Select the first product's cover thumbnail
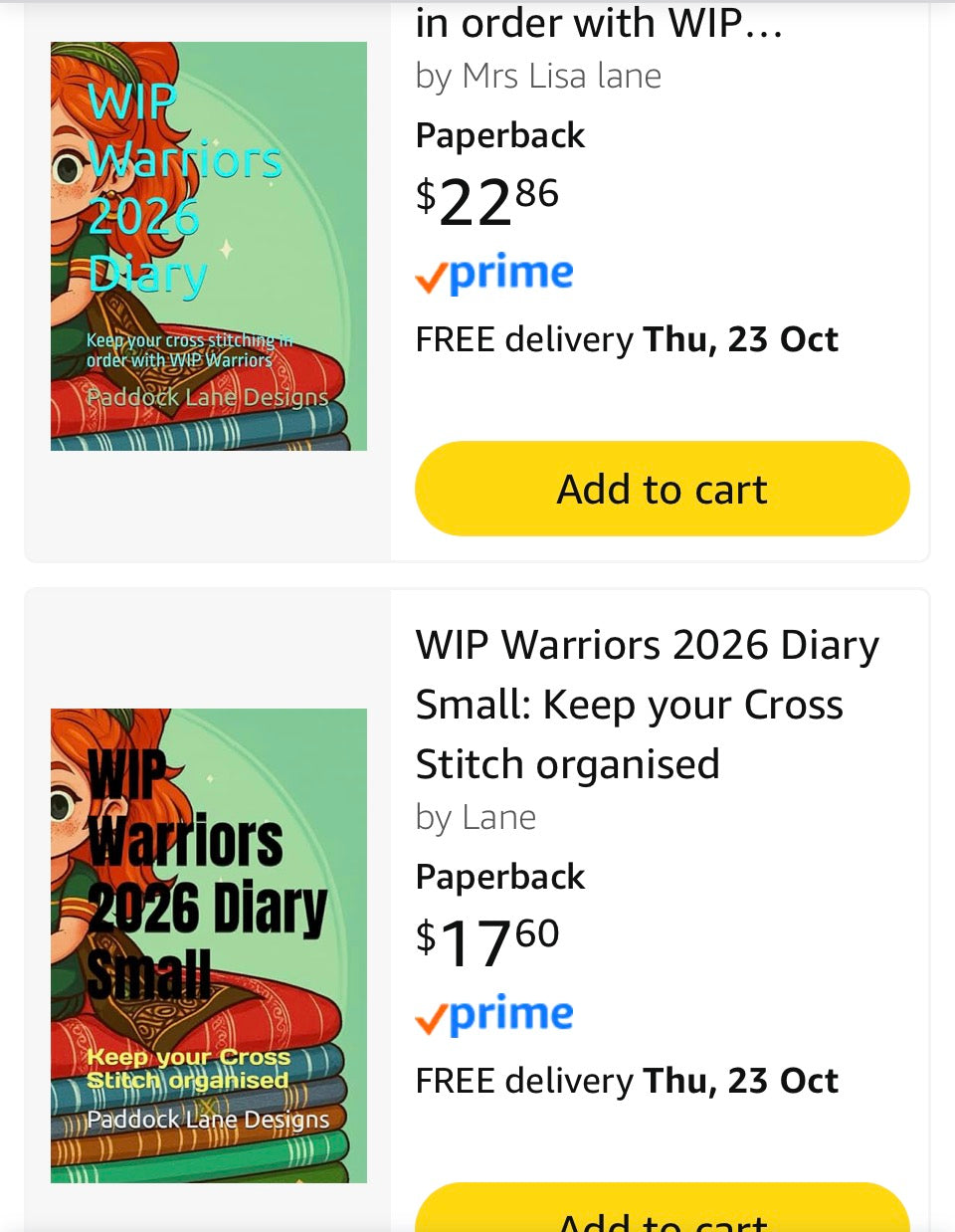The image size is (955, 1232). tap(209, 245)
